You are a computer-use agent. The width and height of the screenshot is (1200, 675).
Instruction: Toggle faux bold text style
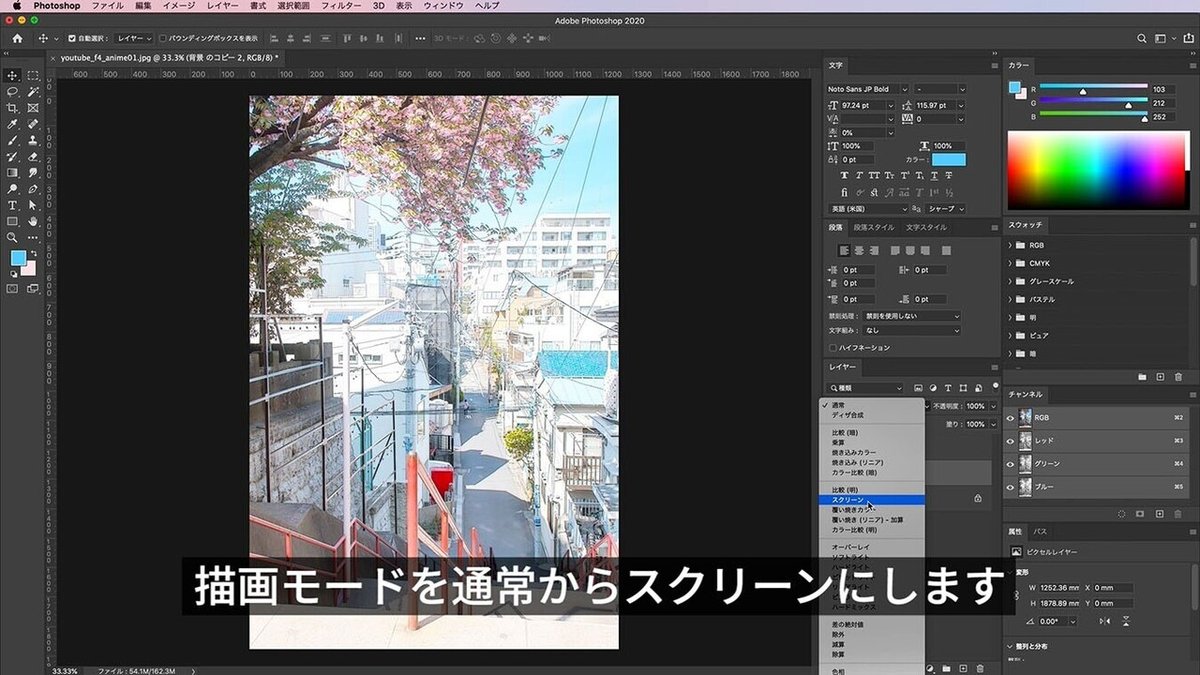[845, 176]
